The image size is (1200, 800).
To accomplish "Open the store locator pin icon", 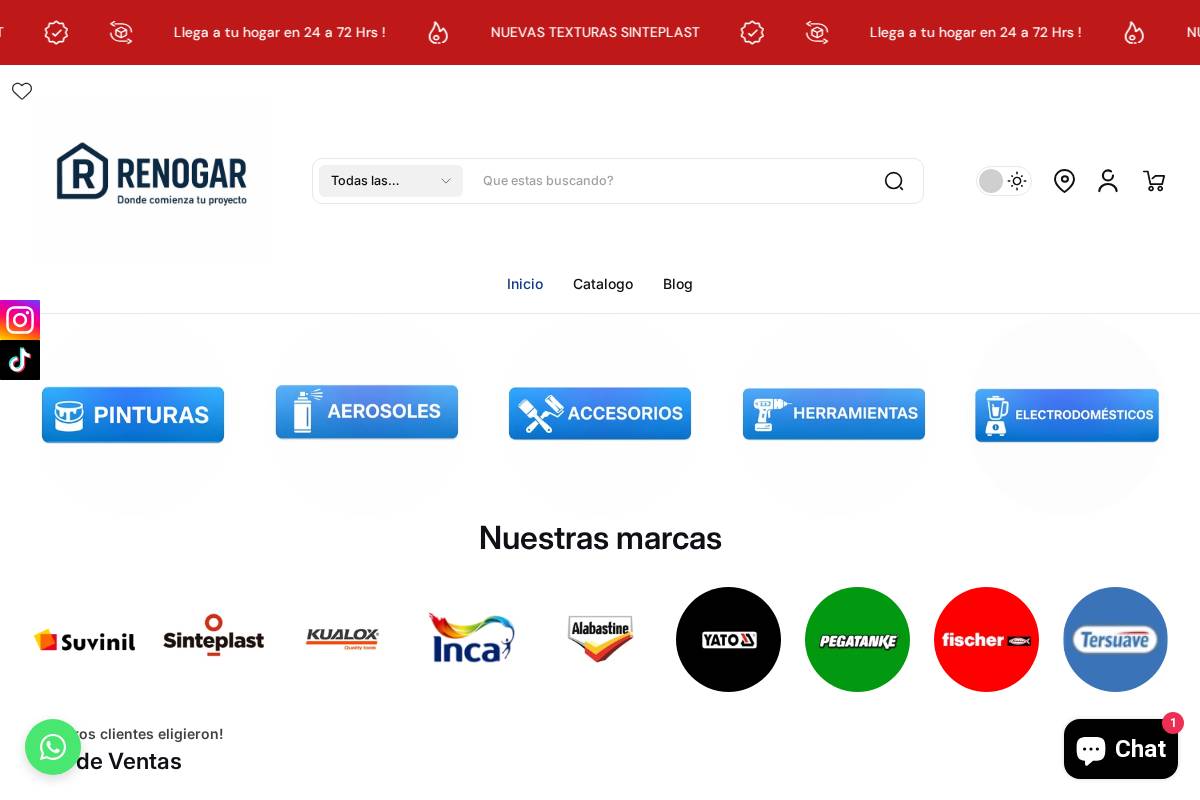I will [x=1065, y=181].
